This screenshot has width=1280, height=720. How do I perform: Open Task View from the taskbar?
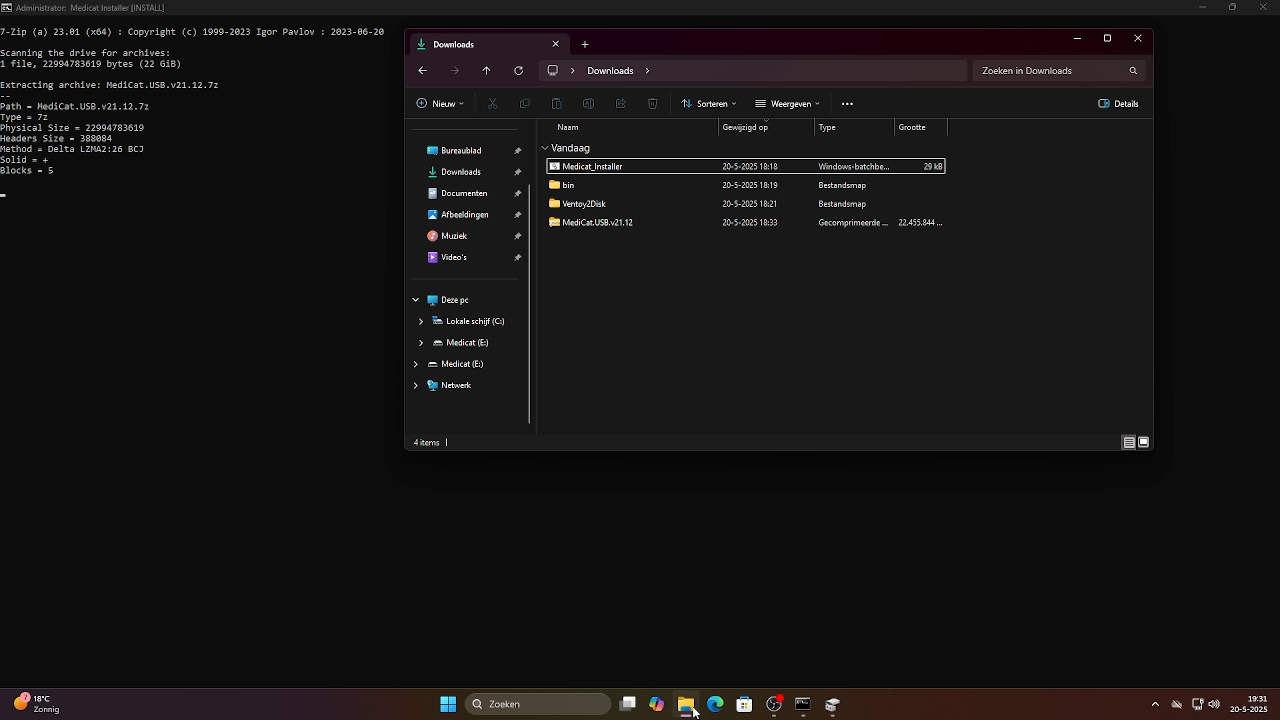[627, 704]
